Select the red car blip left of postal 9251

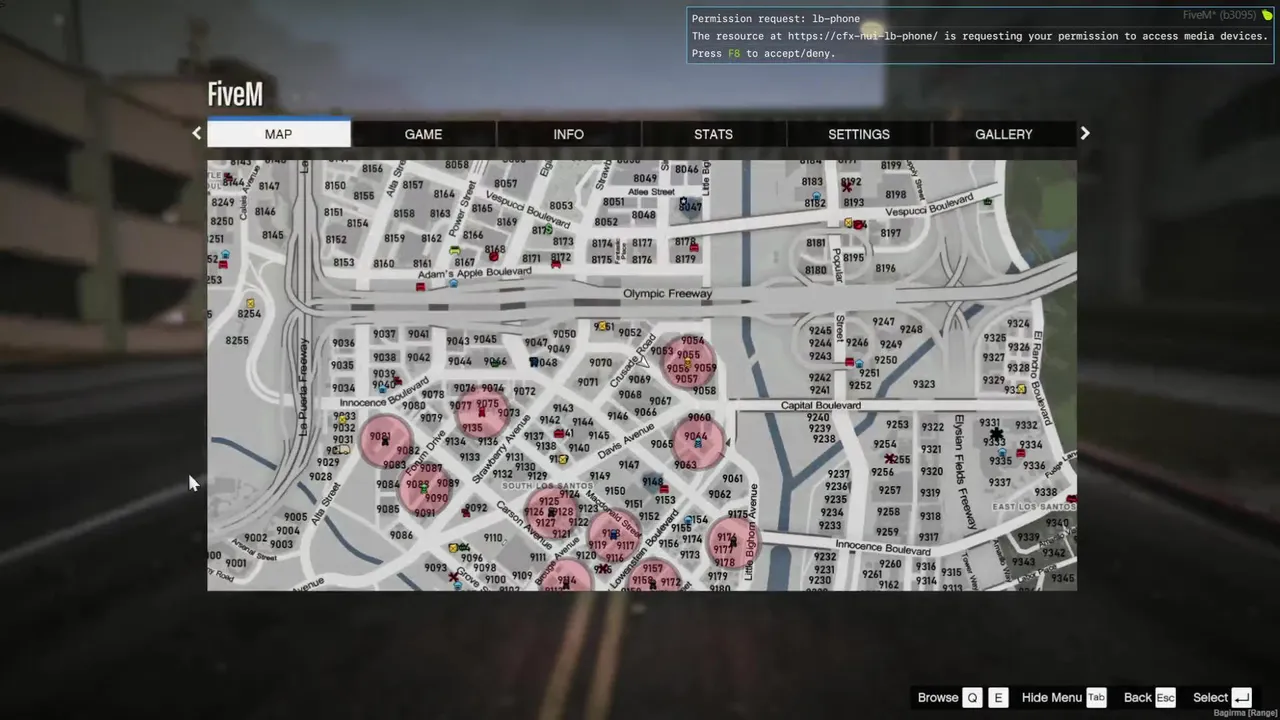[x=850, y=362]
